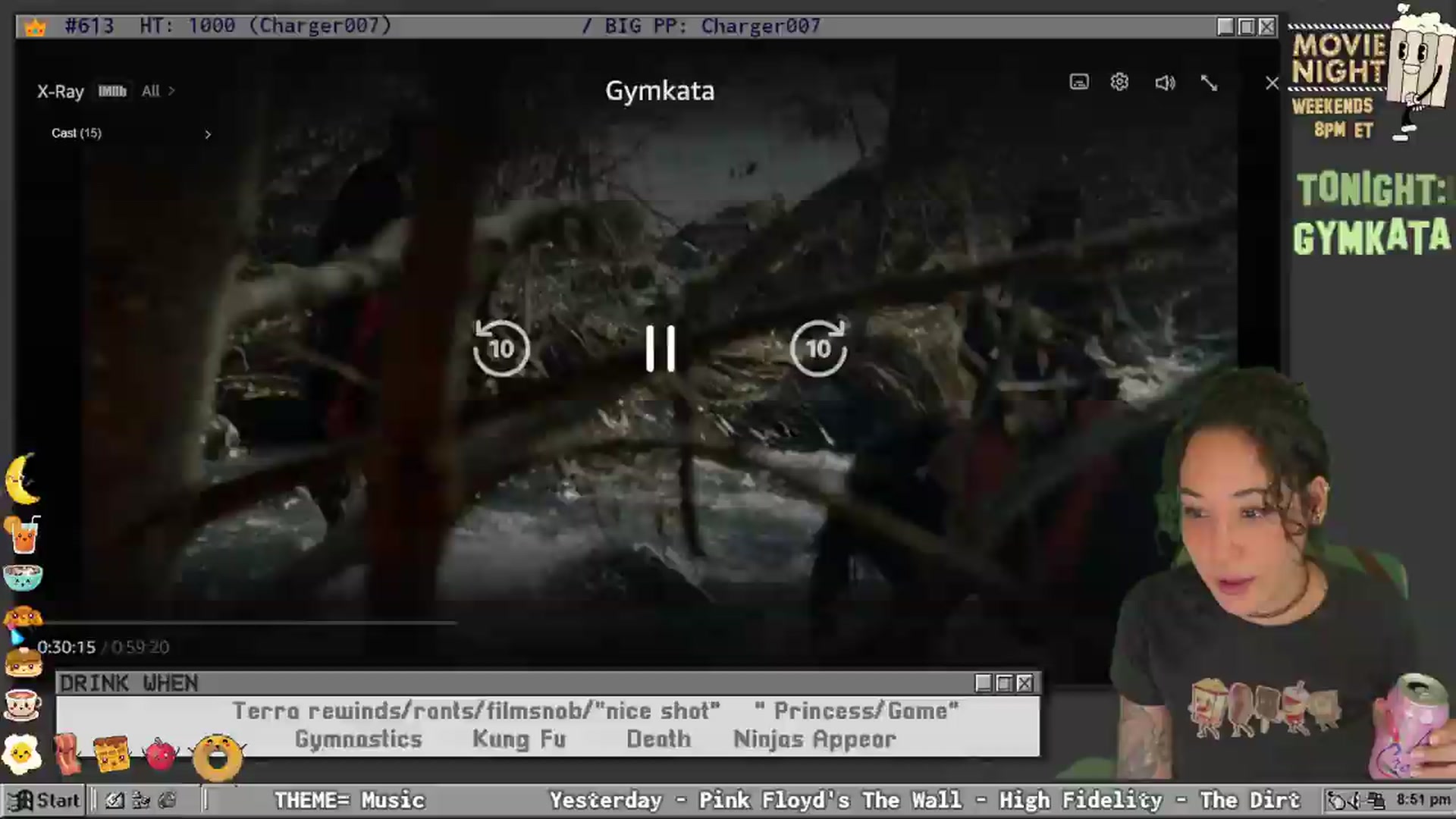Click the crescent moon emote icon
The width and height of the screenshot is (1456, 819).
[x=23, y=479]
